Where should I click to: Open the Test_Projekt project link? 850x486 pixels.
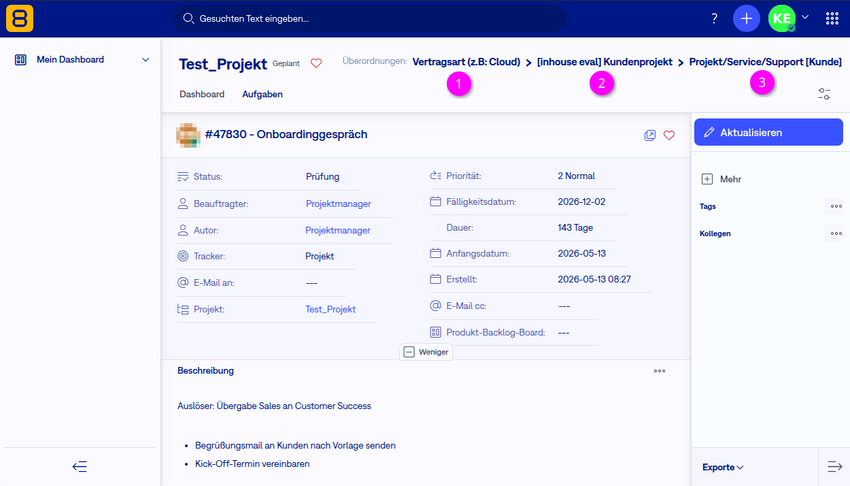tap(330, 309)
